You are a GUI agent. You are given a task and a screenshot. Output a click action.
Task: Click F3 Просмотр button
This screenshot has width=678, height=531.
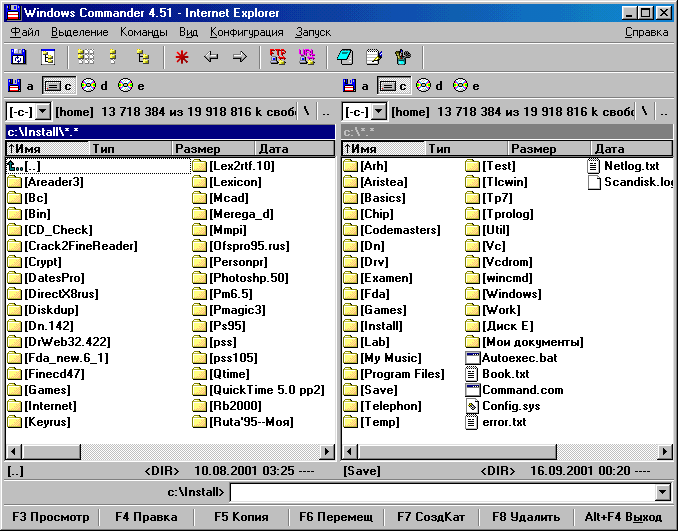pyautogui.click(x=51, y=517)
